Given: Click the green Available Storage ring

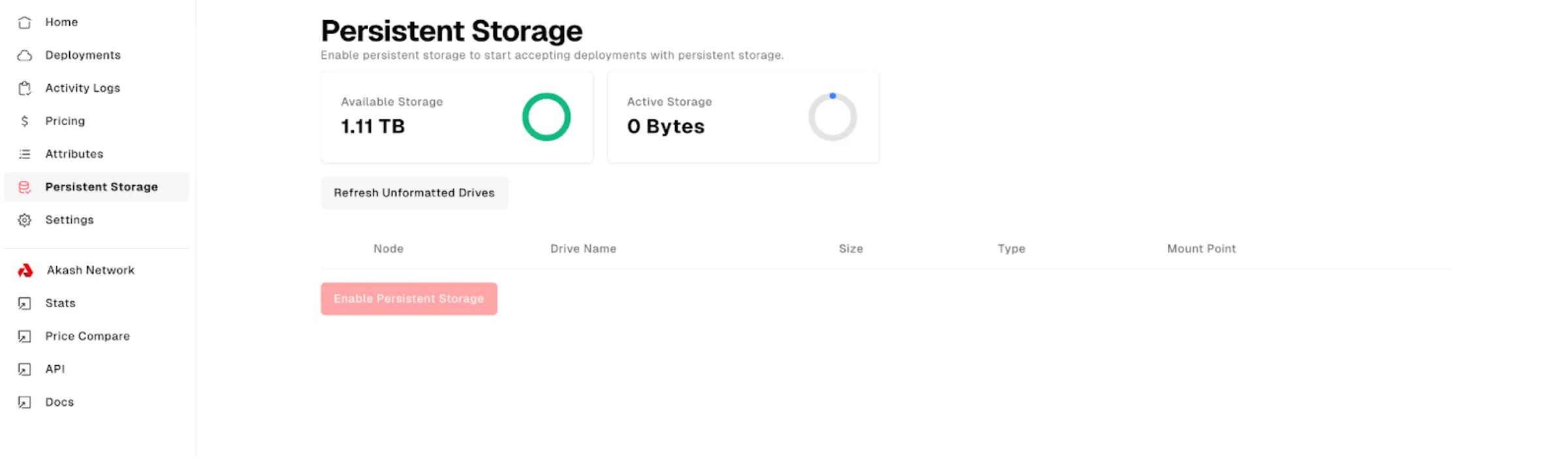Looking at the screenshot, I should coord(546,117).
